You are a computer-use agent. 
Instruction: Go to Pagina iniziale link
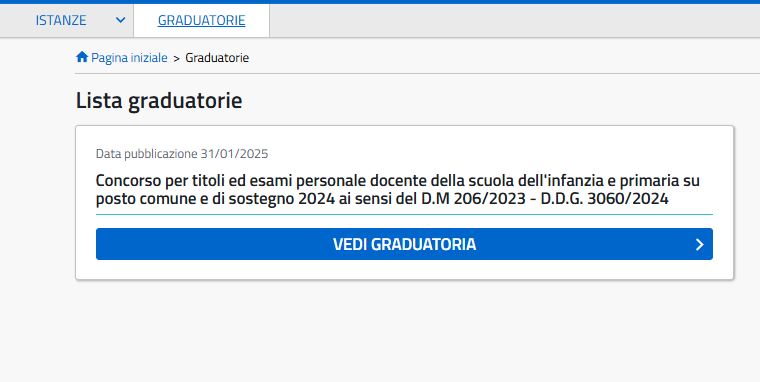tap(129, 58)
